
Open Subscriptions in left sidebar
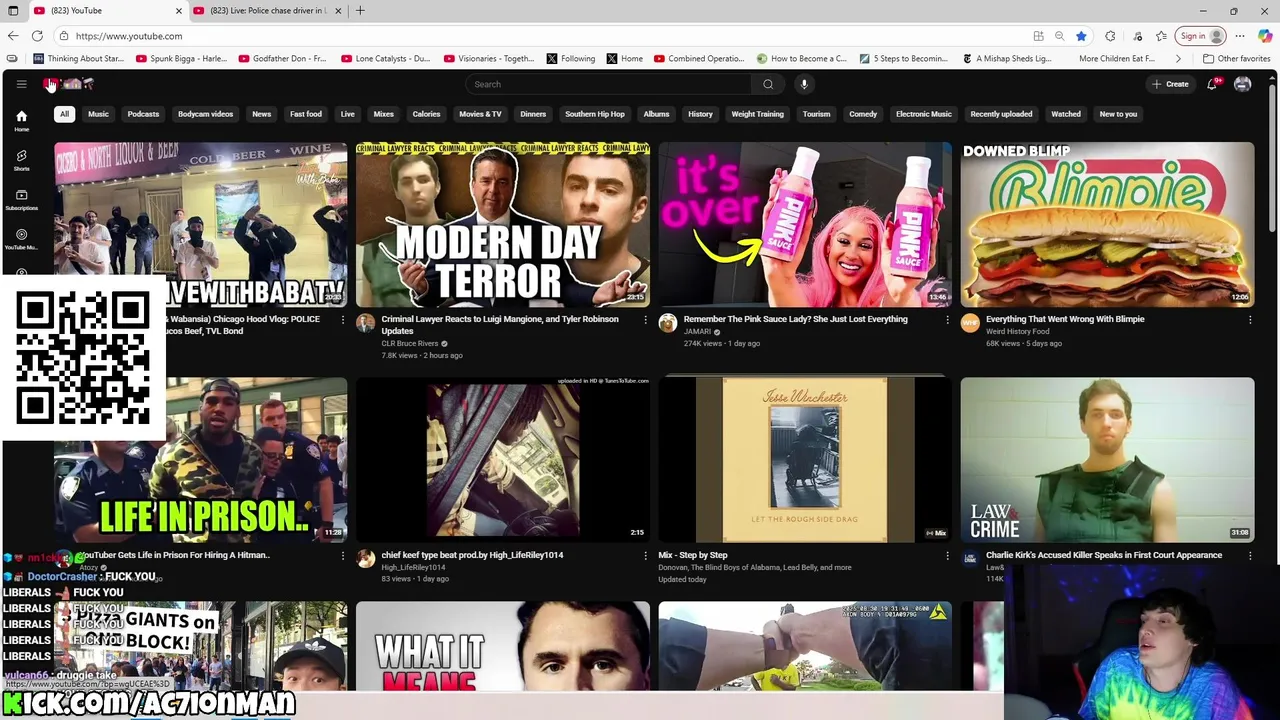[x=21, y=199]
